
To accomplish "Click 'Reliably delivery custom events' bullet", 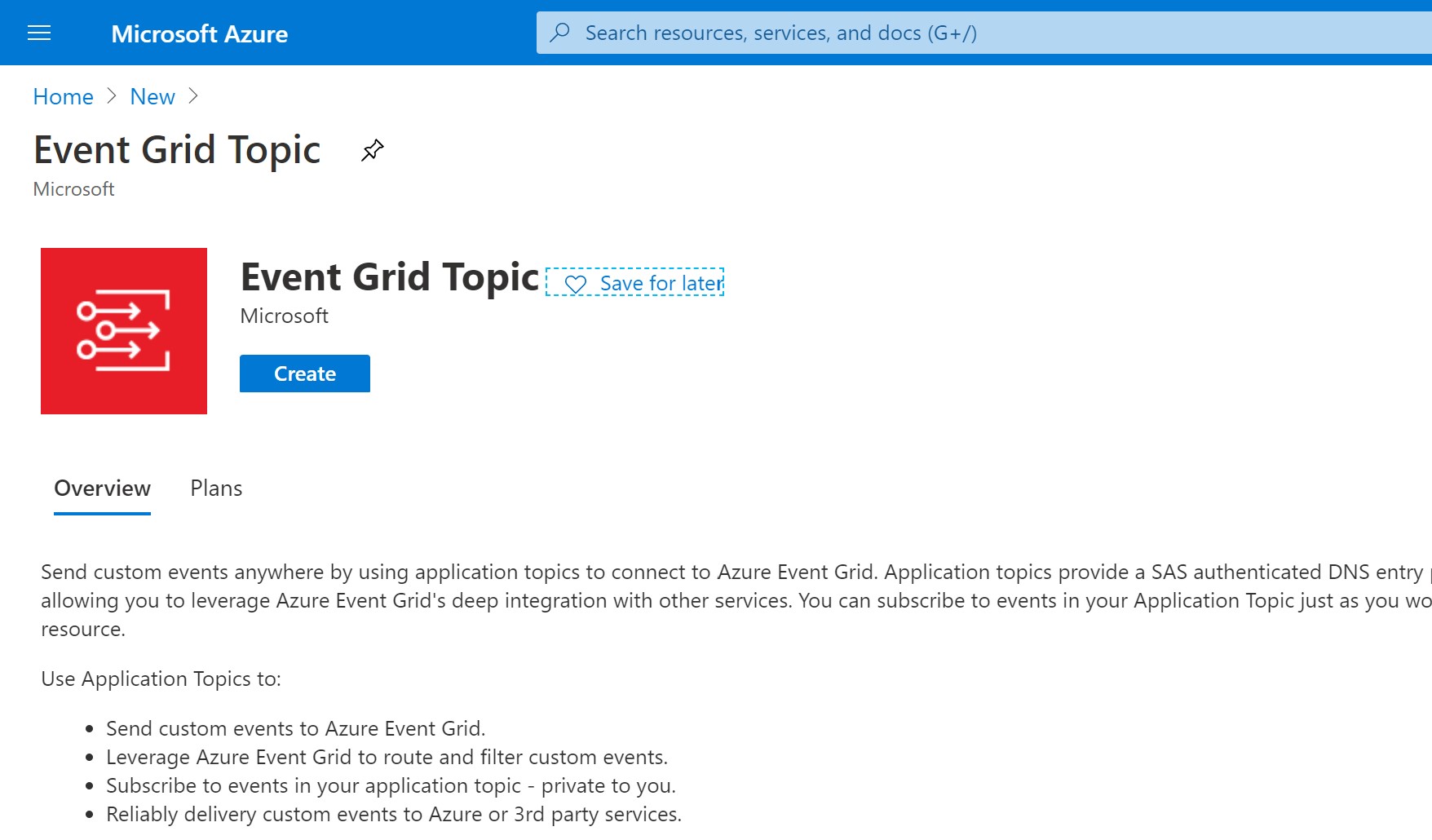I will (394, 814).
